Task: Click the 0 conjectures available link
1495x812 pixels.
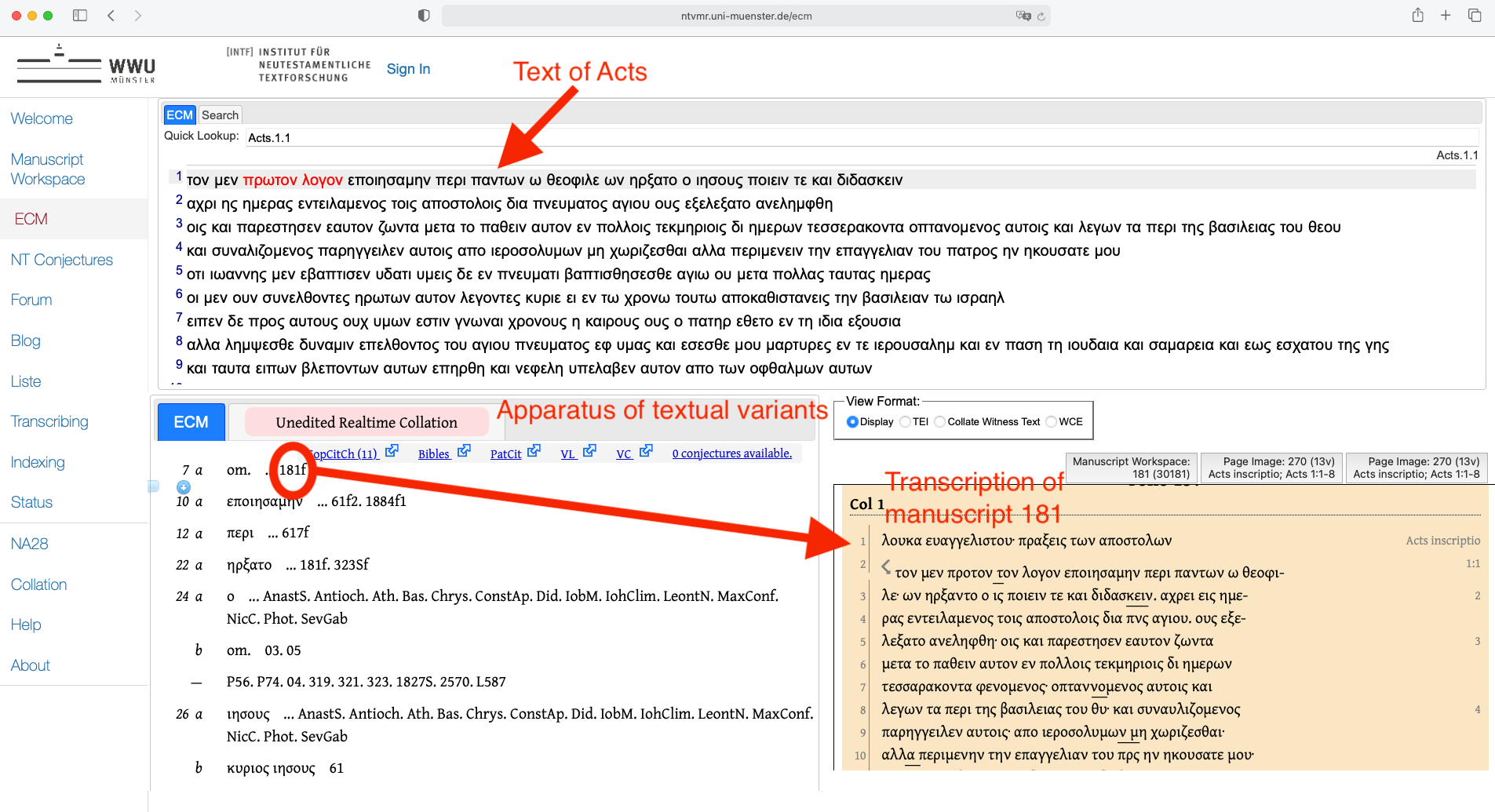Action: (x=732, y=453)
